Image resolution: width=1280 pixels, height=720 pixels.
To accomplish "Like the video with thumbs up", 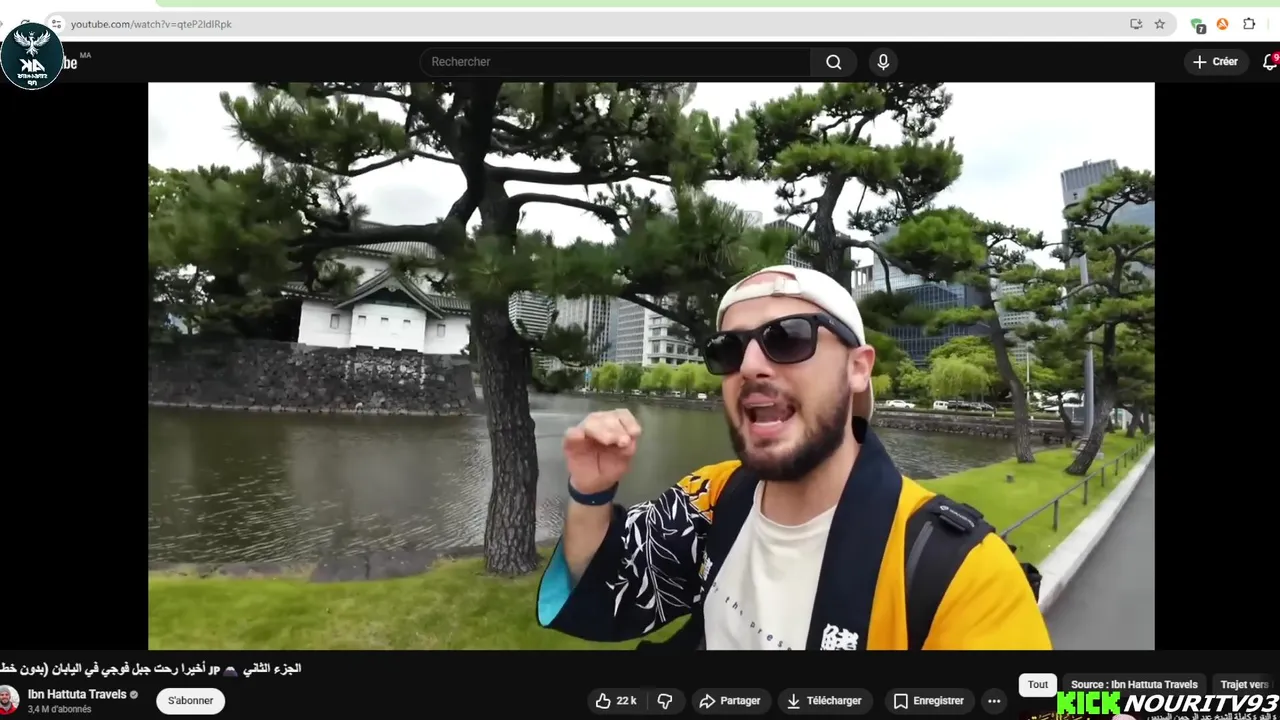I will [616, 701].
